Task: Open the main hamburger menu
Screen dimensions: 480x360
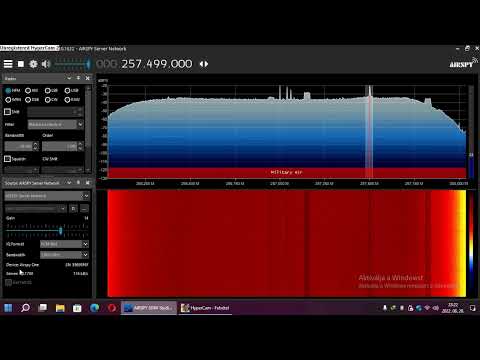Action: click(x=8, y=64)
